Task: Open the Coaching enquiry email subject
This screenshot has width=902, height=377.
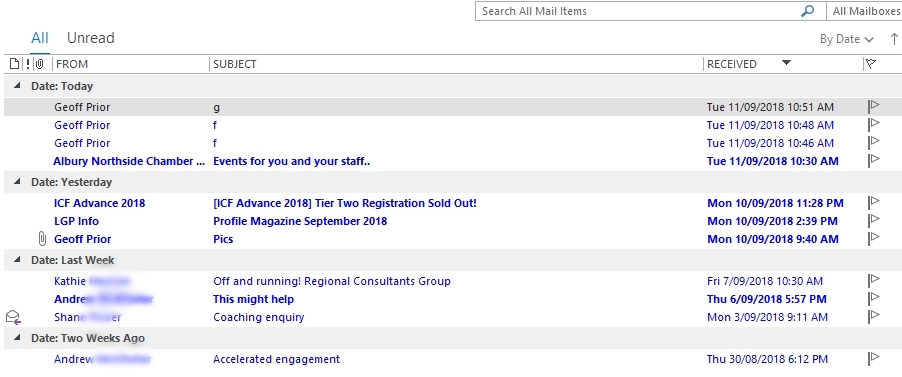Action: tap(258, 317)
